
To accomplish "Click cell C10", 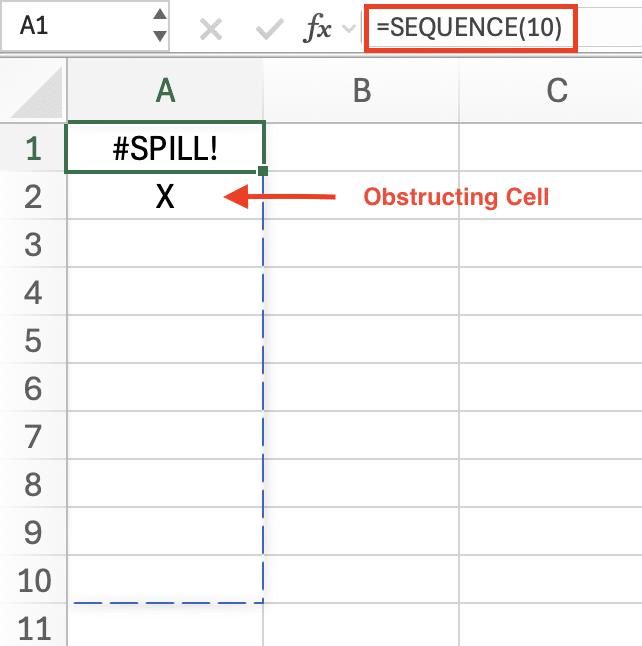I will pos(551,579).
